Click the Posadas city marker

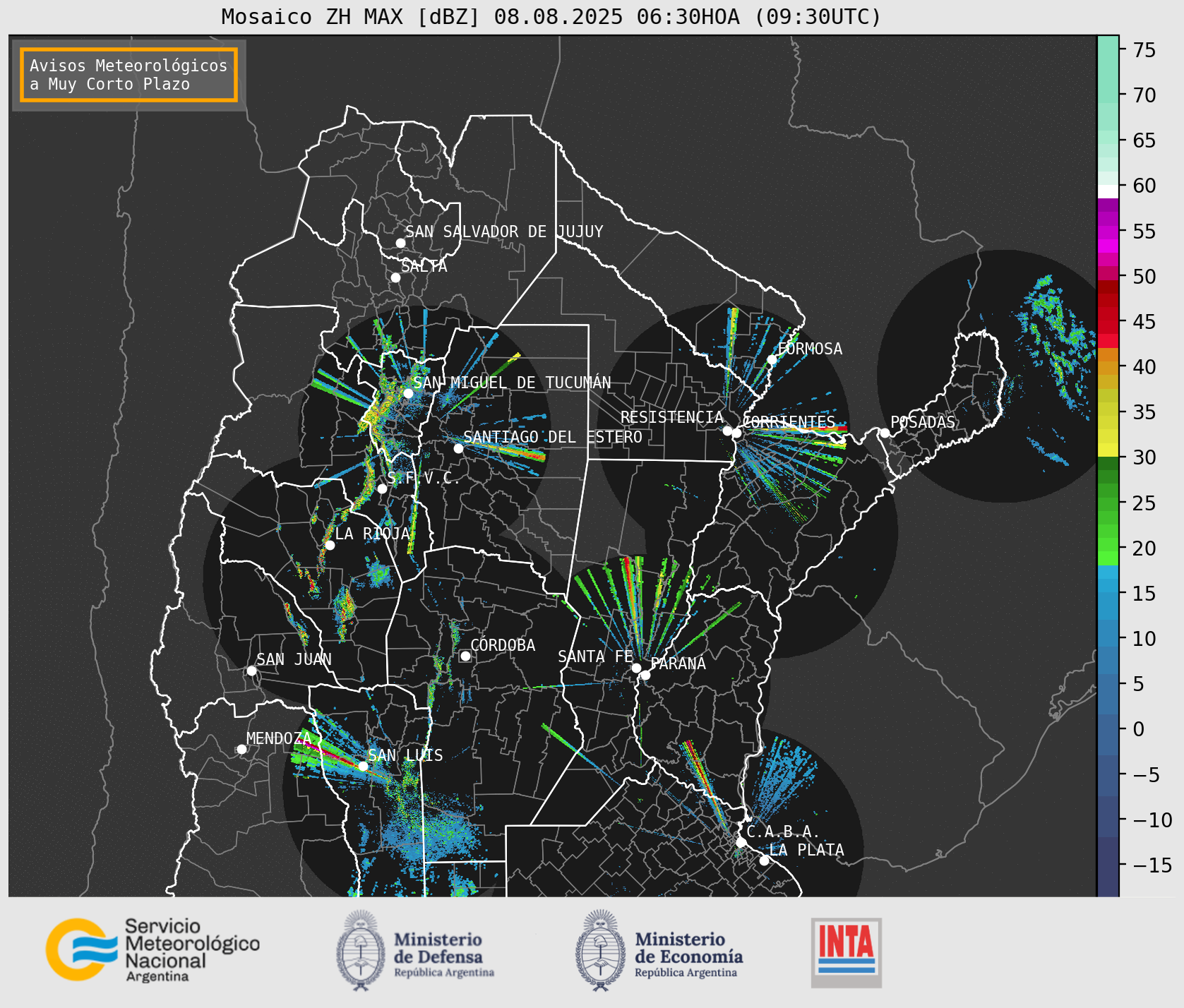885,433
